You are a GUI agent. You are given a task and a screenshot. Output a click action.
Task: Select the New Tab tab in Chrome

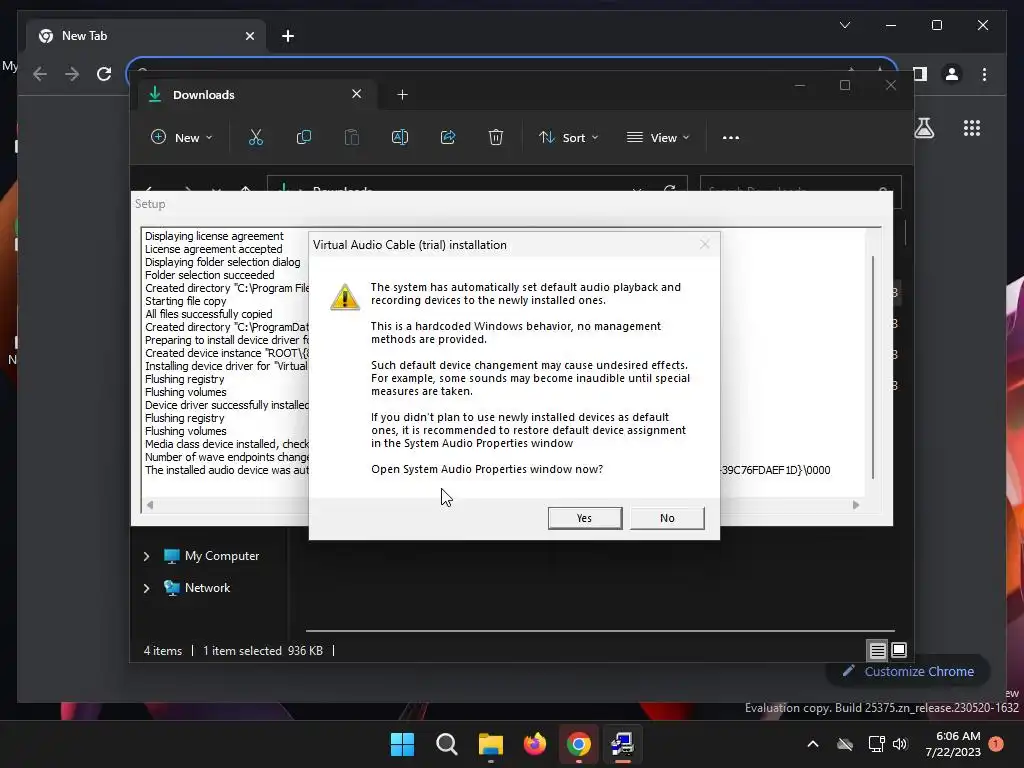pos(146,36)
